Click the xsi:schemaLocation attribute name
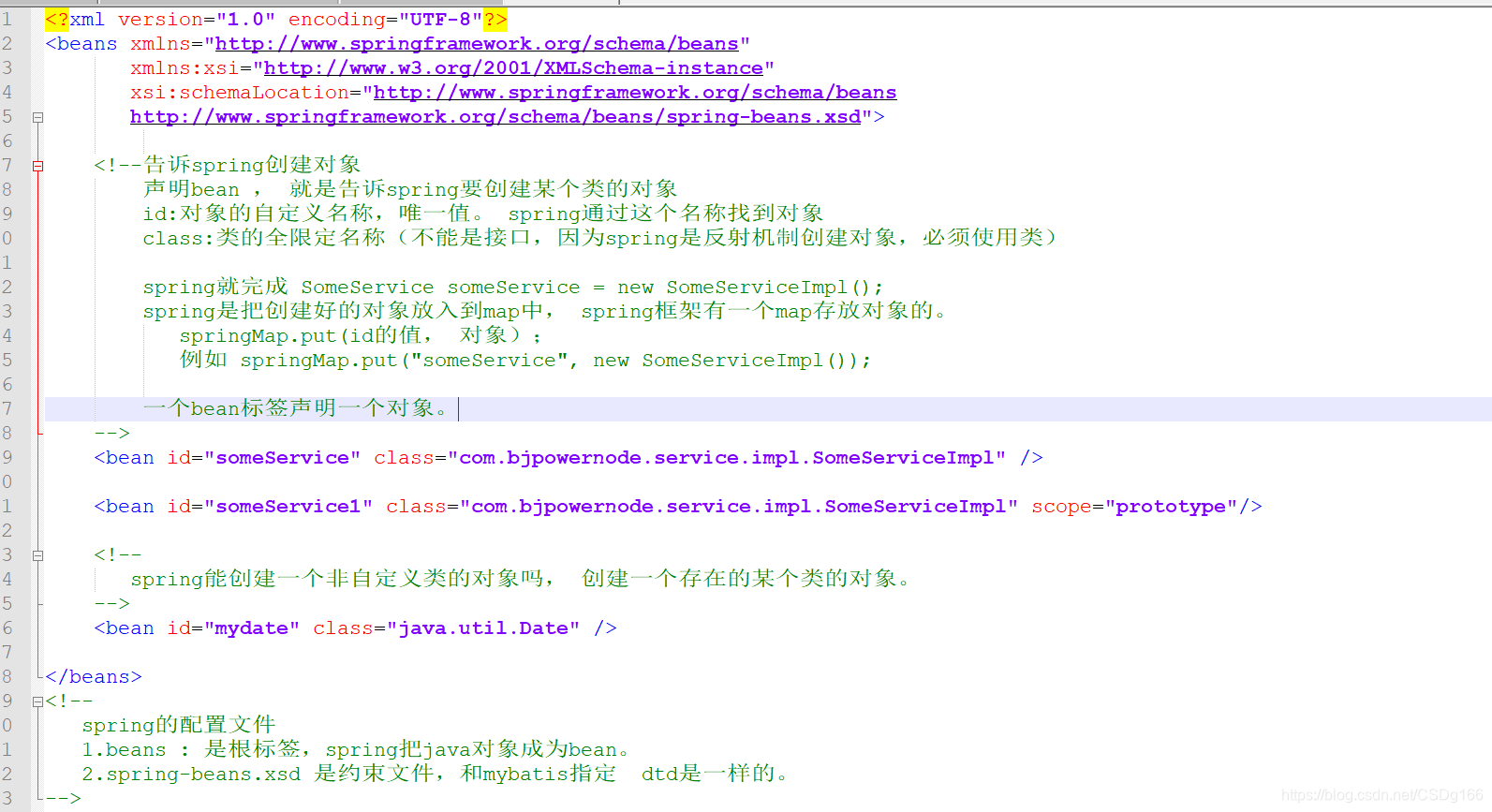Image resolution: width=1492 pixels, height=812 pixels. pos(240,93)
